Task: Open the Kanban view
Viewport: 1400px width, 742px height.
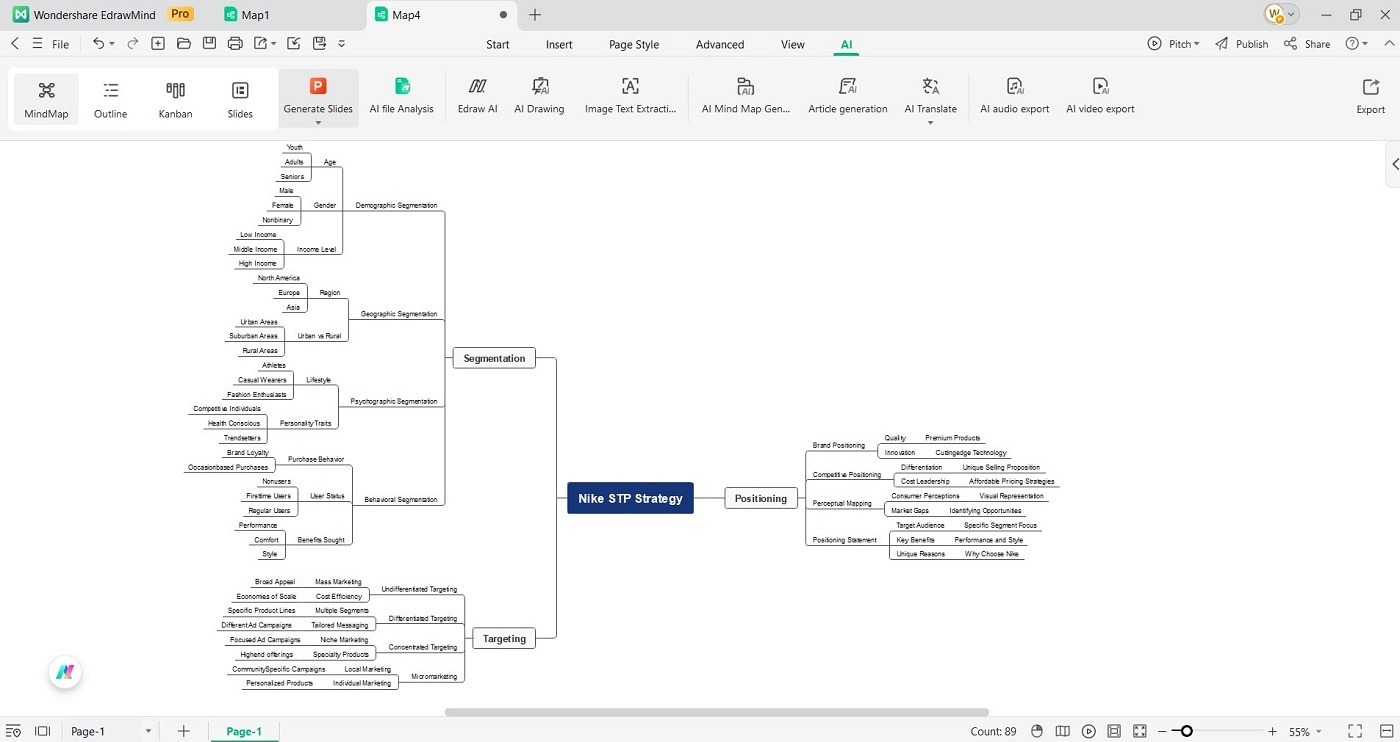Action: tap(175, 99)
